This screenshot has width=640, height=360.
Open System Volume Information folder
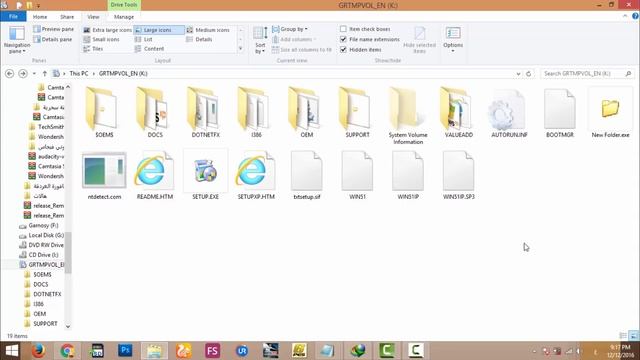pos(408,116)
